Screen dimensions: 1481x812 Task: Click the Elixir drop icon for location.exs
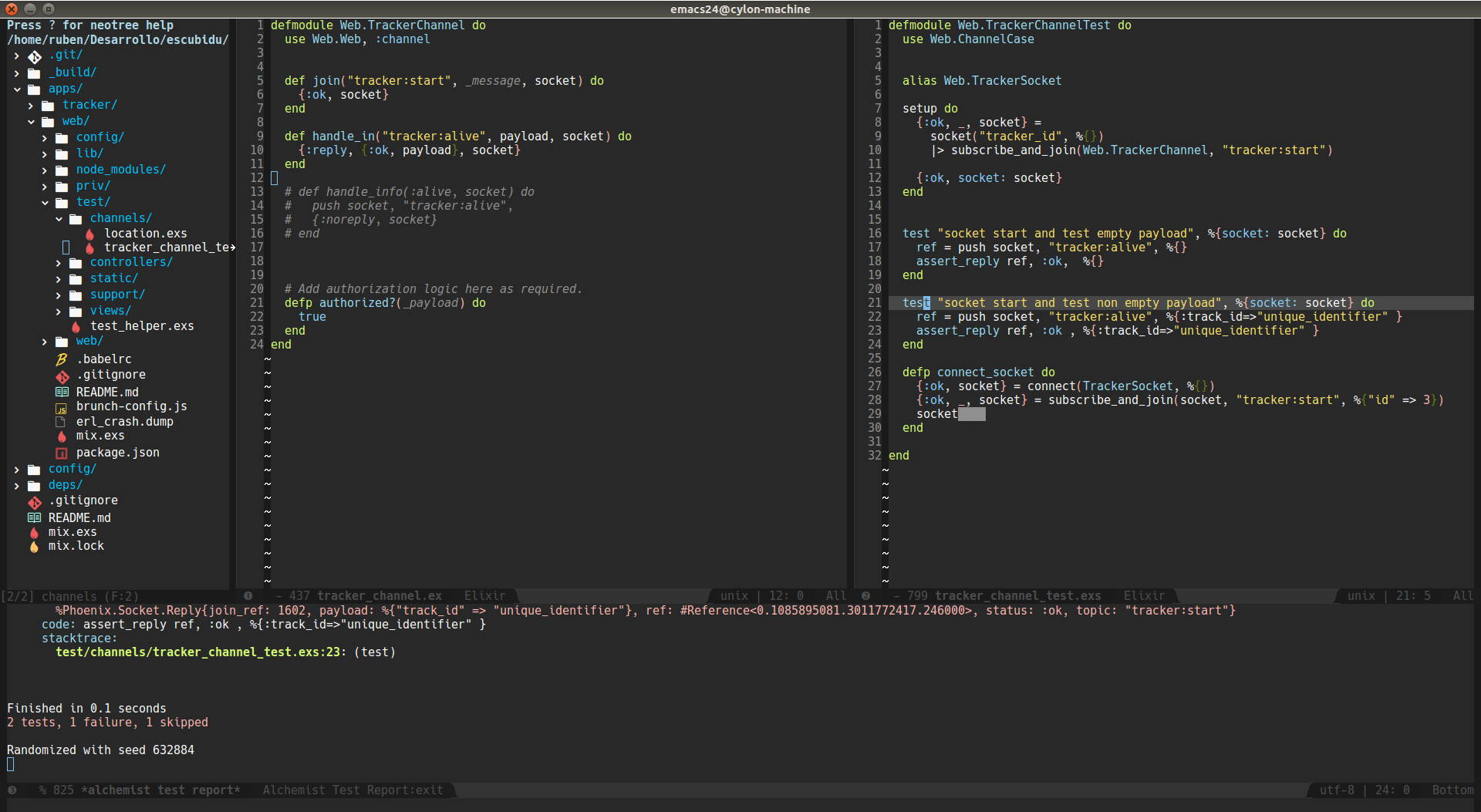pyautogui.click(x=89, y=234)
